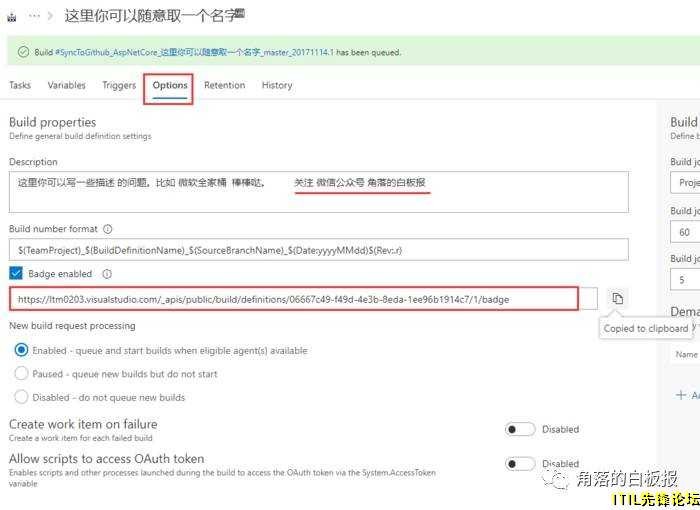
Task: Click the build definition name title
Action: [x=155, y=16]
